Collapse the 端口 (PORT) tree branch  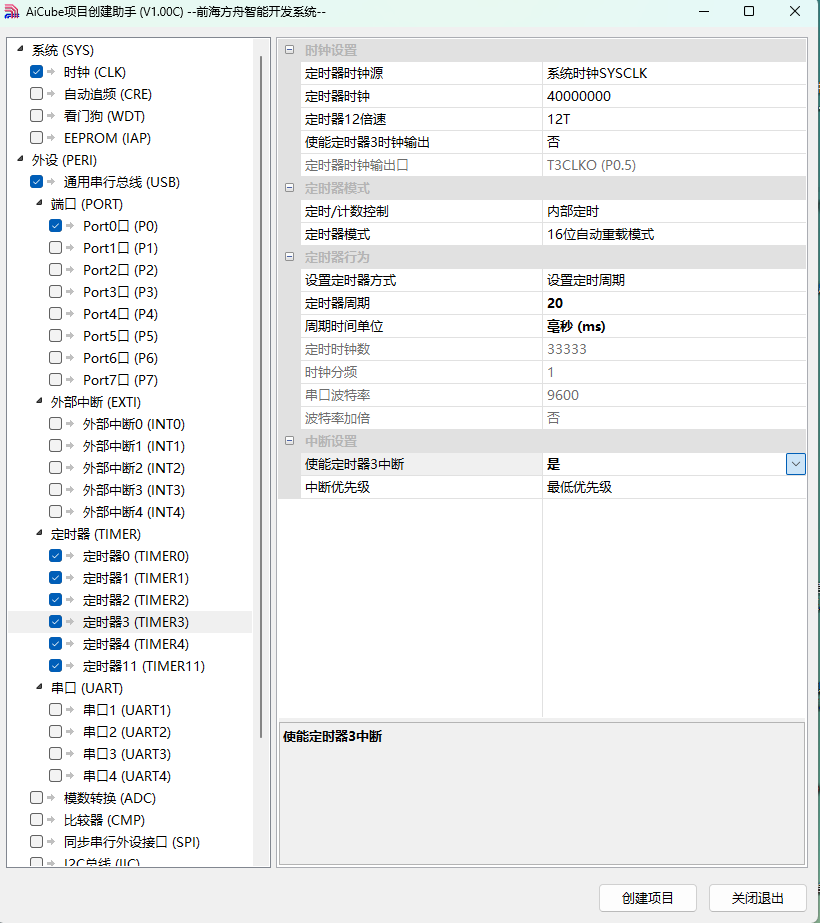click(x=39, y=203)
